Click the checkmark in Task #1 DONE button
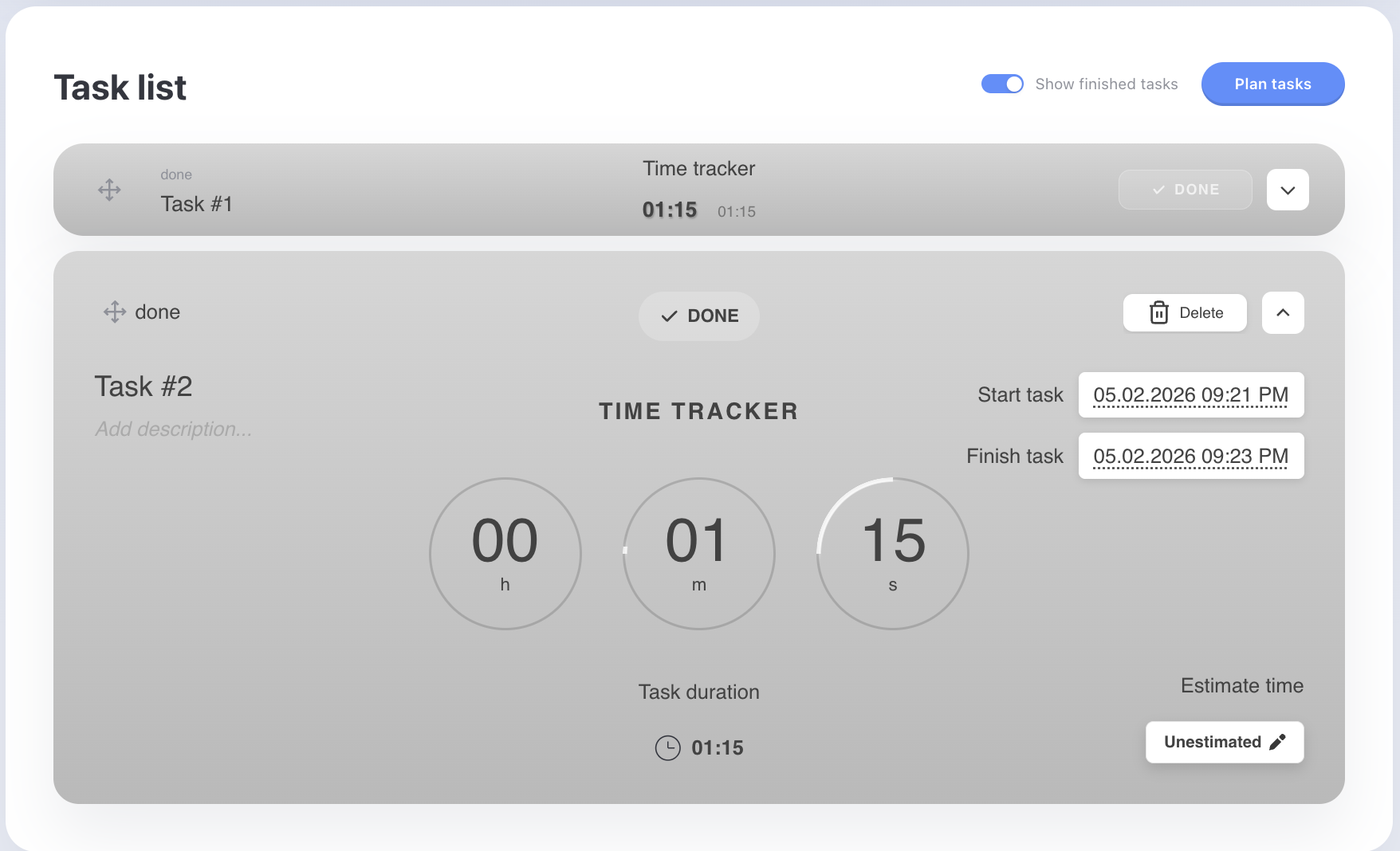 click(1158, 190)
